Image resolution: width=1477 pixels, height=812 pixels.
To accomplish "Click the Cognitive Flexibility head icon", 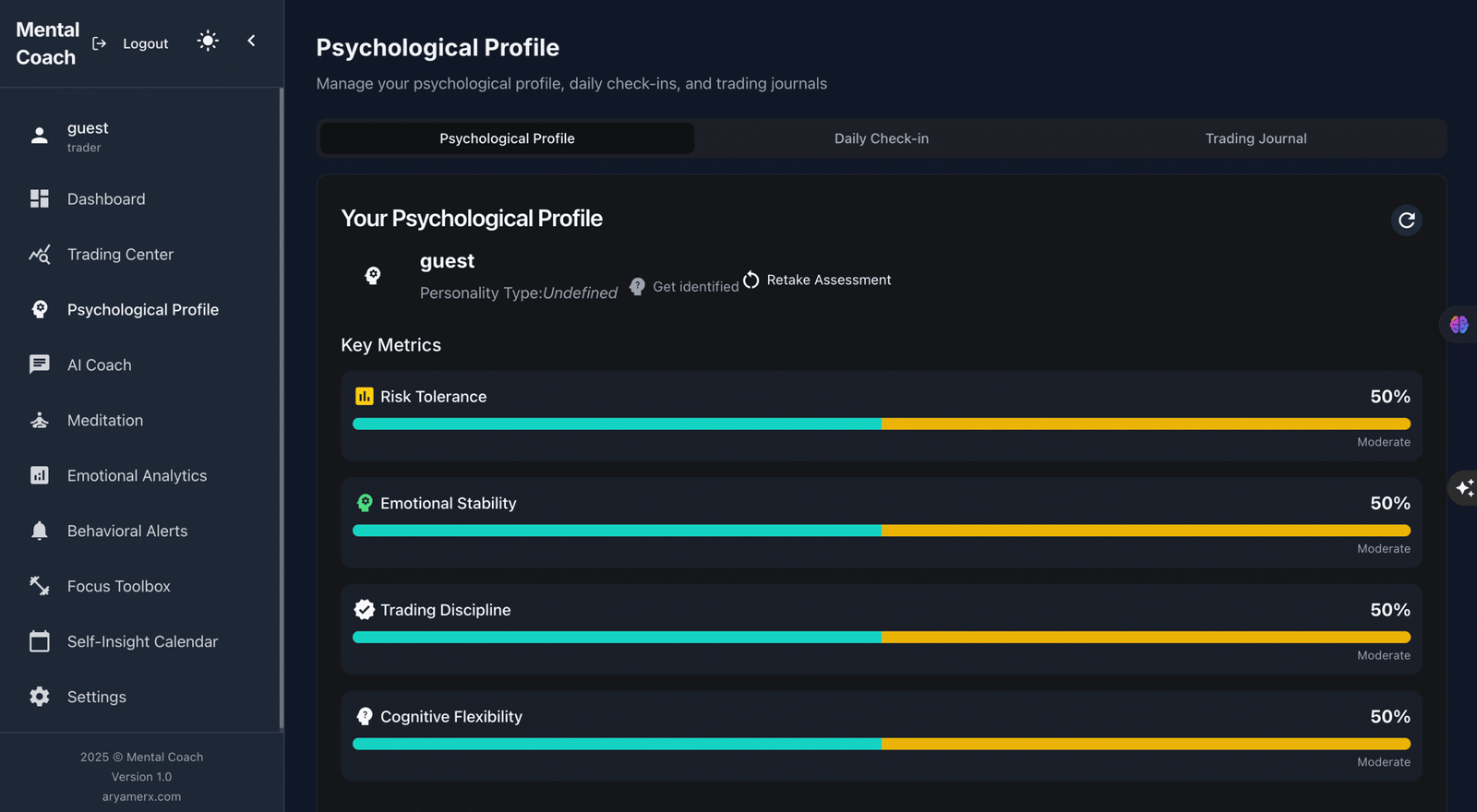I will pos(365,716).
